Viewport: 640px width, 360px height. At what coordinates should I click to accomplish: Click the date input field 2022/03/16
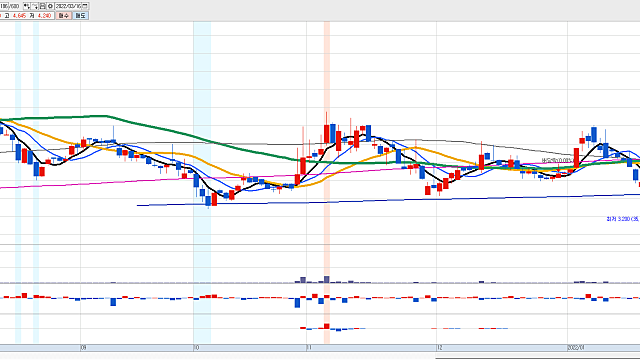[x=69, y=6]
